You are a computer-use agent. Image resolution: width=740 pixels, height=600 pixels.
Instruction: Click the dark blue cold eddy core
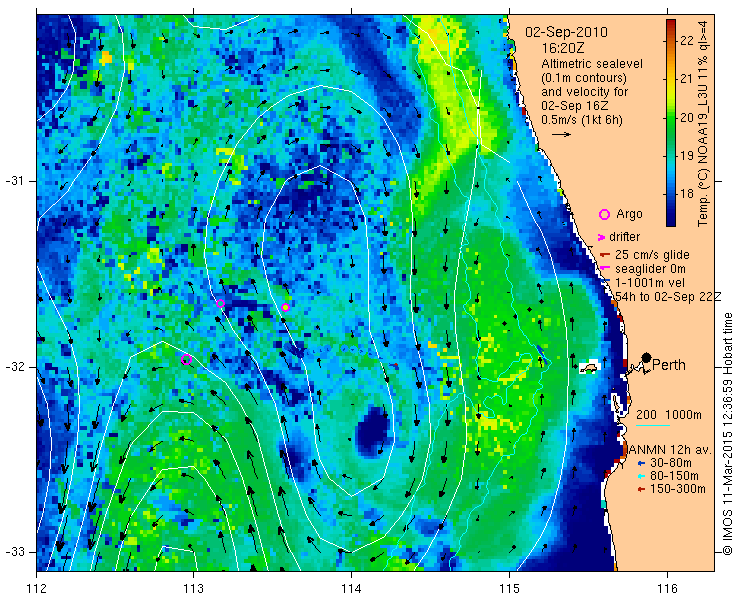(373, 431)
